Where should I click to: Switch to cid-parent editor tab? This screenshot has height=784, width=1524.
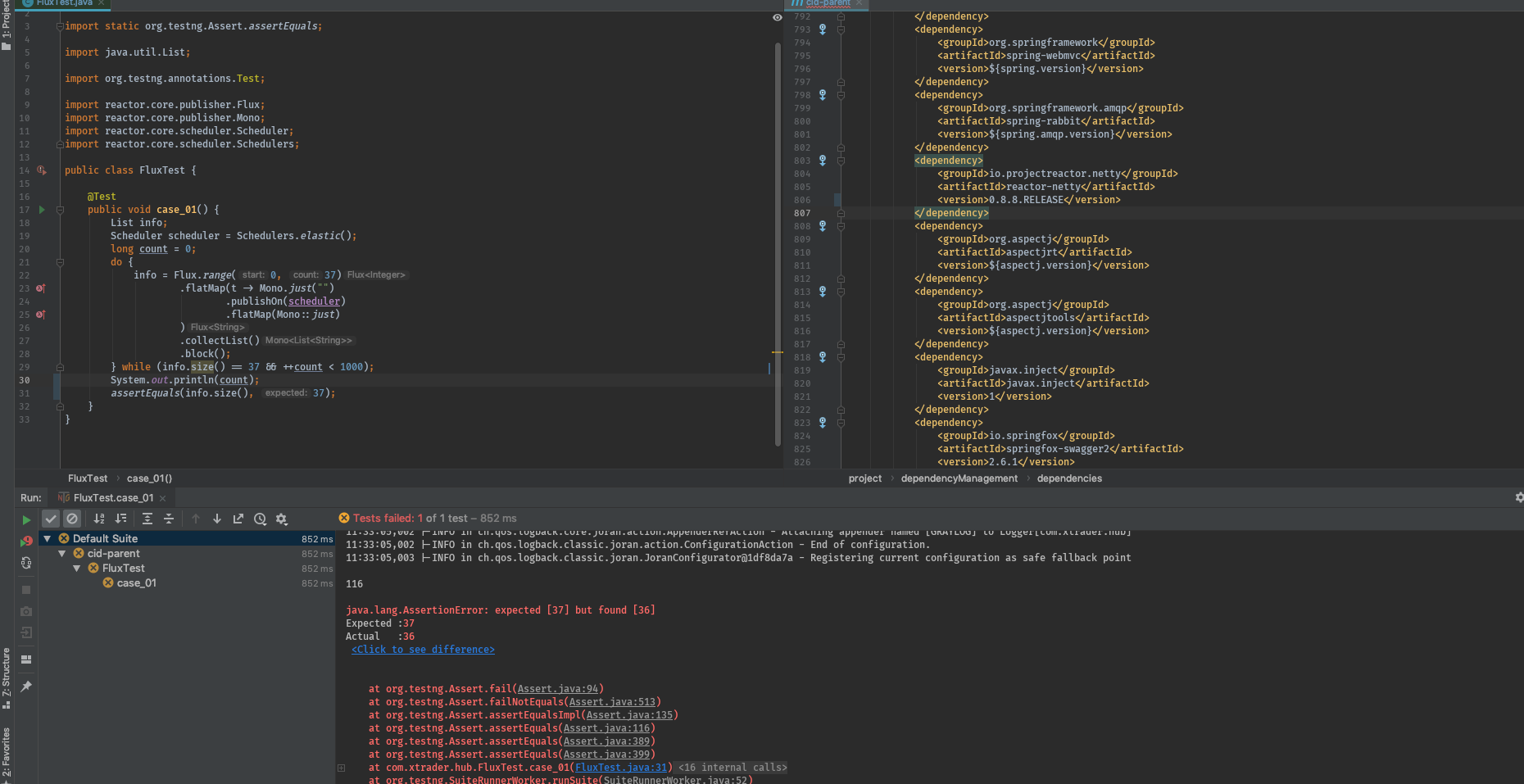[827, 3]
